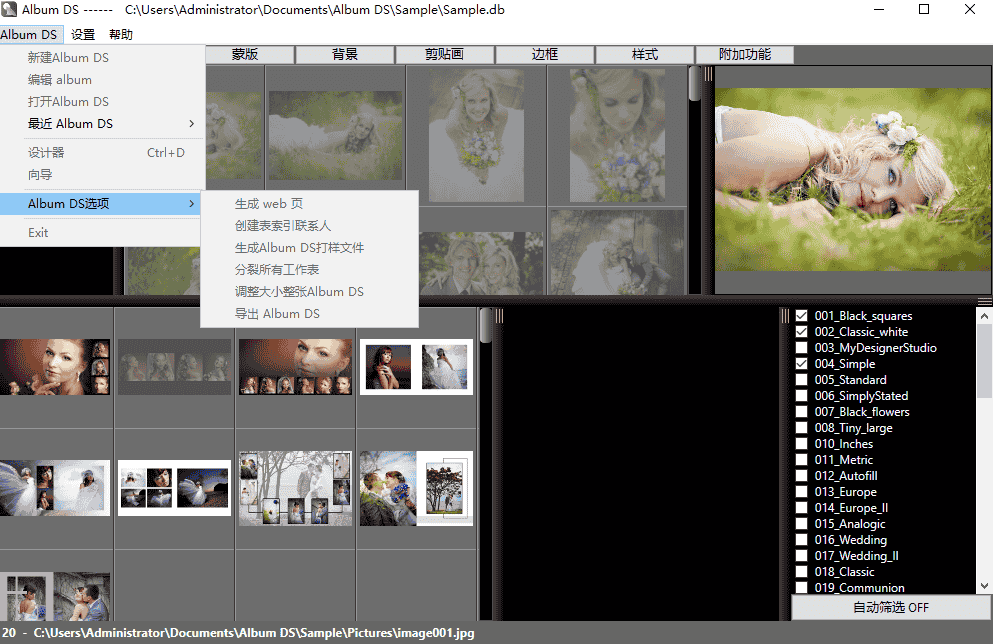Open the 设置 menu
Viewport: 993px width, 644px height.
[83, 35]
